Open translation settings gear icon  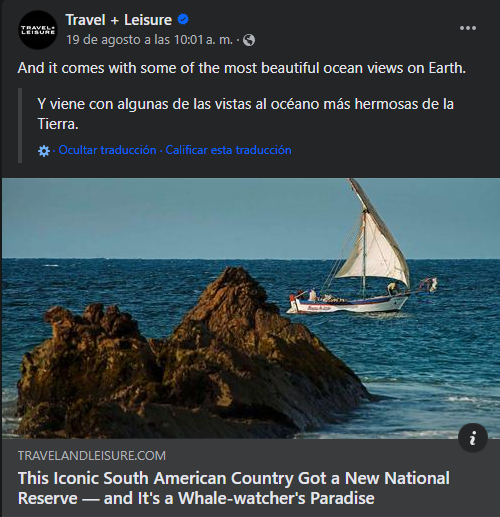point(44,151)
